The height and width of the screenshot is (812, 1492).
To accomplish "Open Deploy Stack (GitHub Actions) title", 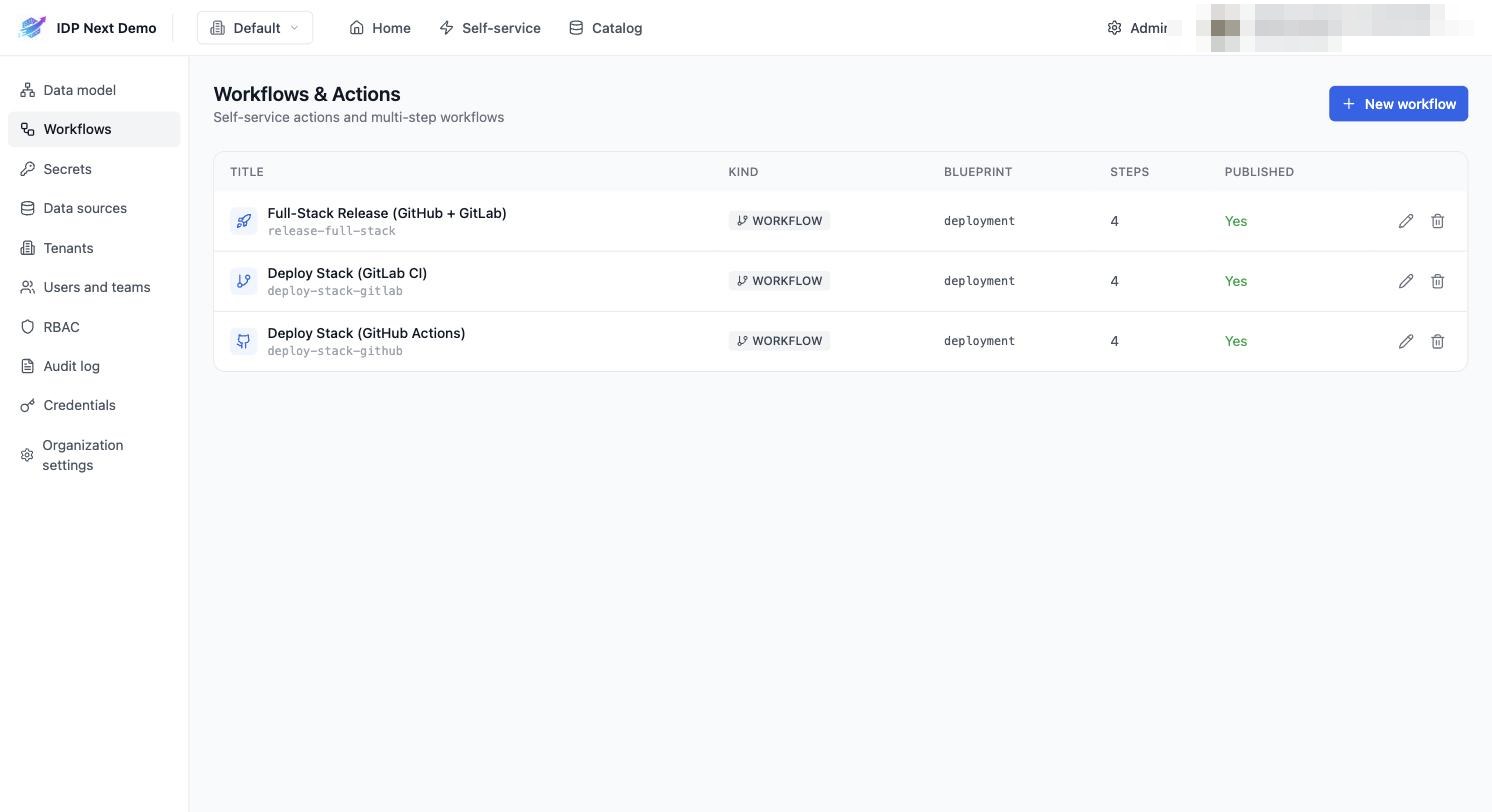I will tap(366, 333).
